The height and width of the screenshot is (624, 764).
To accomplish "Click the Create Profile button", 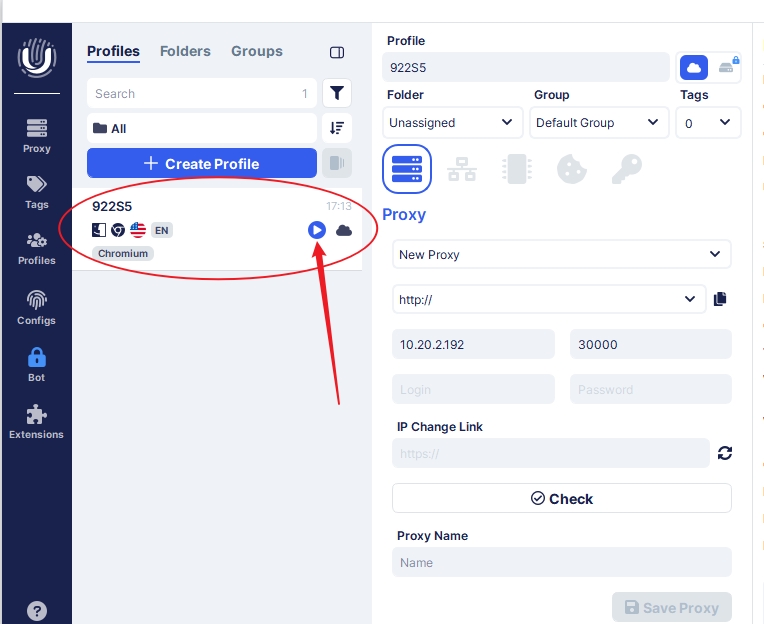I will [x=202, y=164].
